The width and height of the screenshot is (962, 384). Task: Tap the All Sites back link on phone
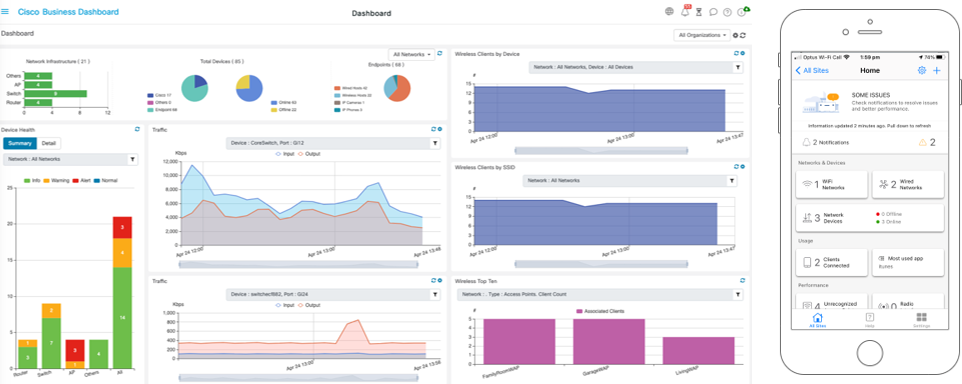[812, 71]
